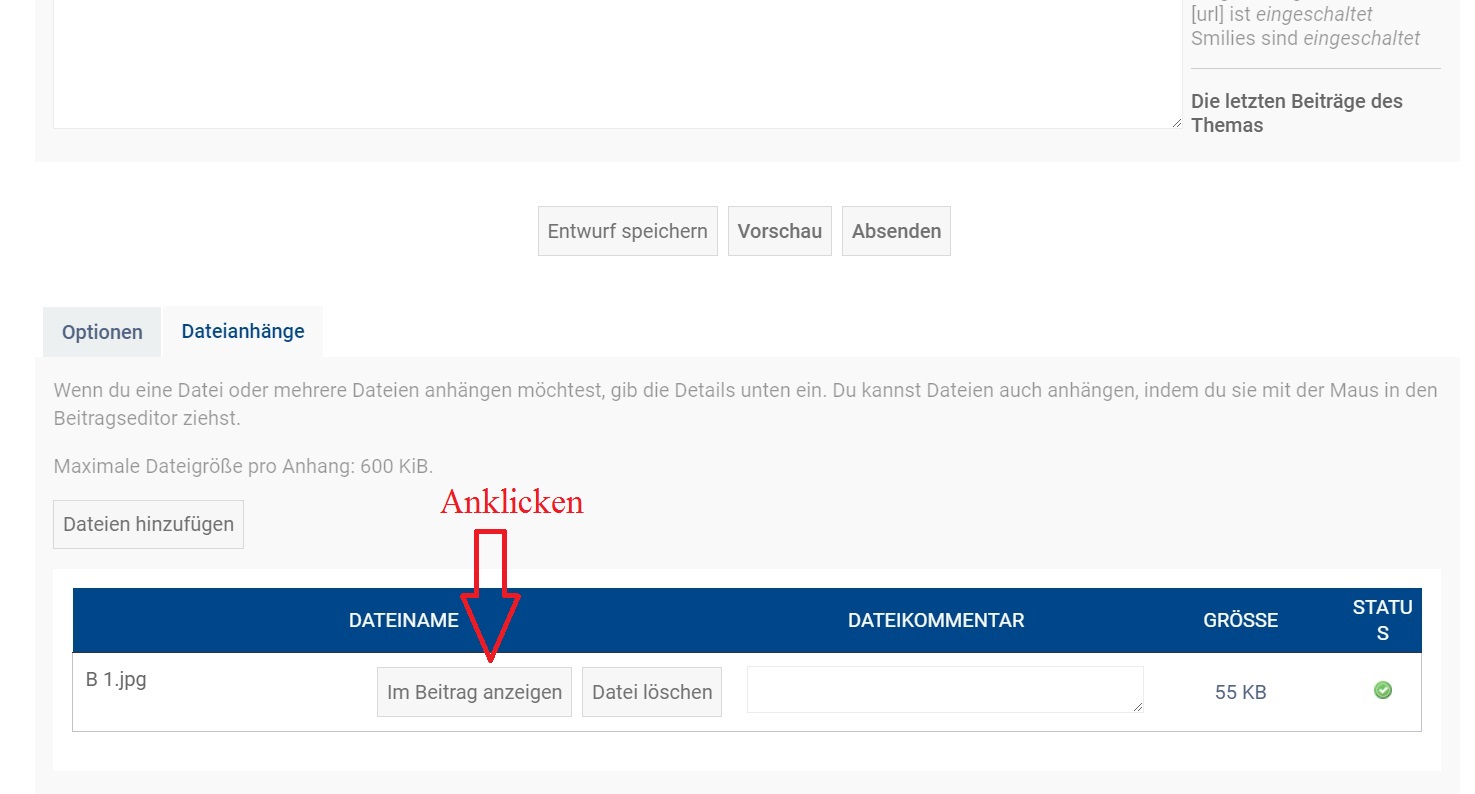
Task: Submit the post with Absenden
Action: point(896,231)
